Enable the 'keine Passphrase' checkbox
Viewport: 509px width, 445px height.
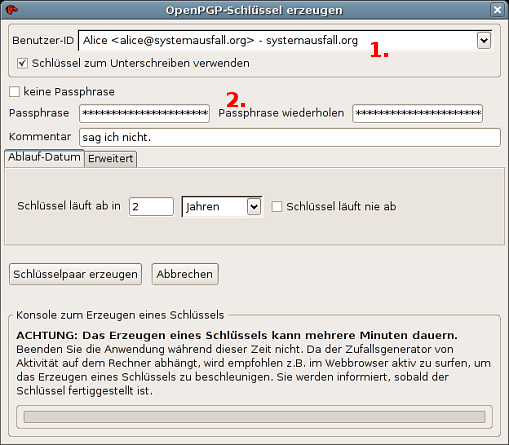(x=14, y=91)
